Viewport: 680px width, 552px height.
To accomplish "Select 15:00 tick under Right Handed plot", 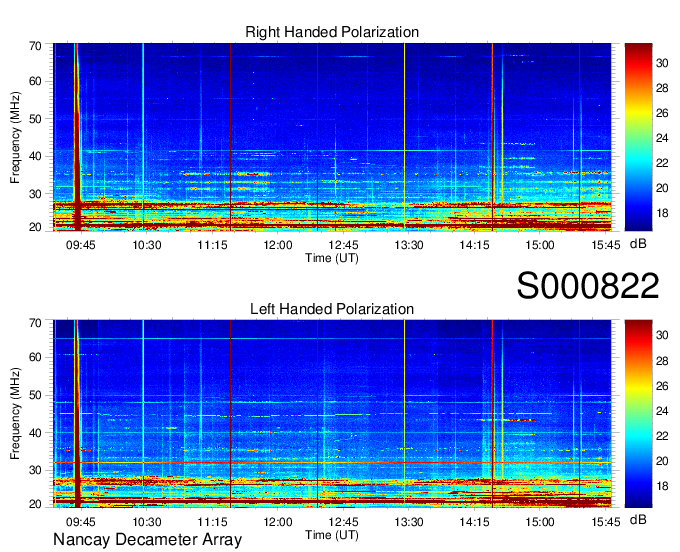I will (x=540, y=245).
